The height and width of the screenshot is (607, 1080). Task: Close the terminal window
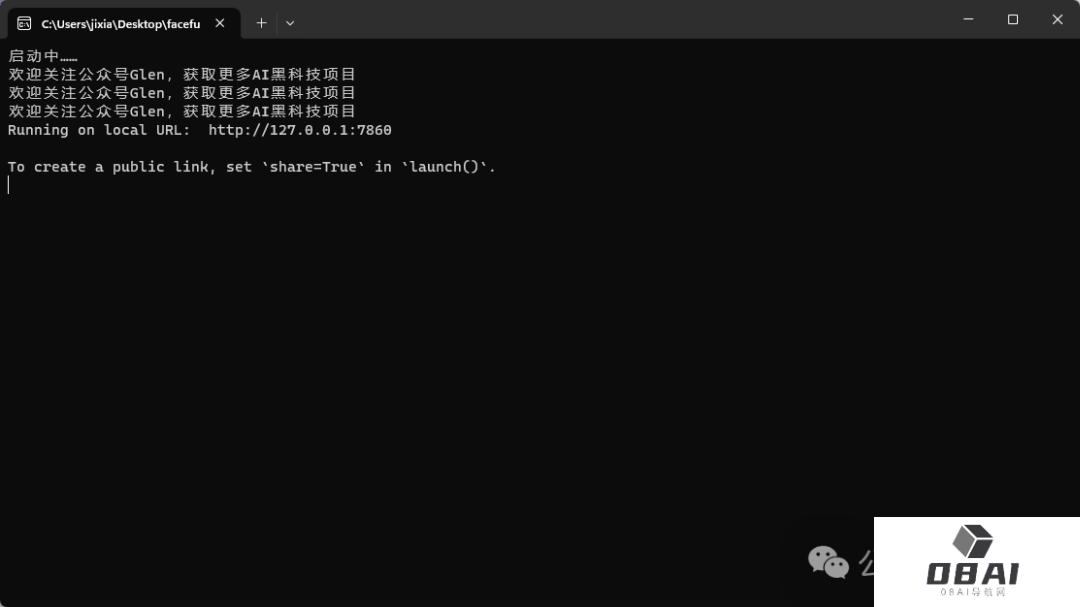(x=1057, y=19)
